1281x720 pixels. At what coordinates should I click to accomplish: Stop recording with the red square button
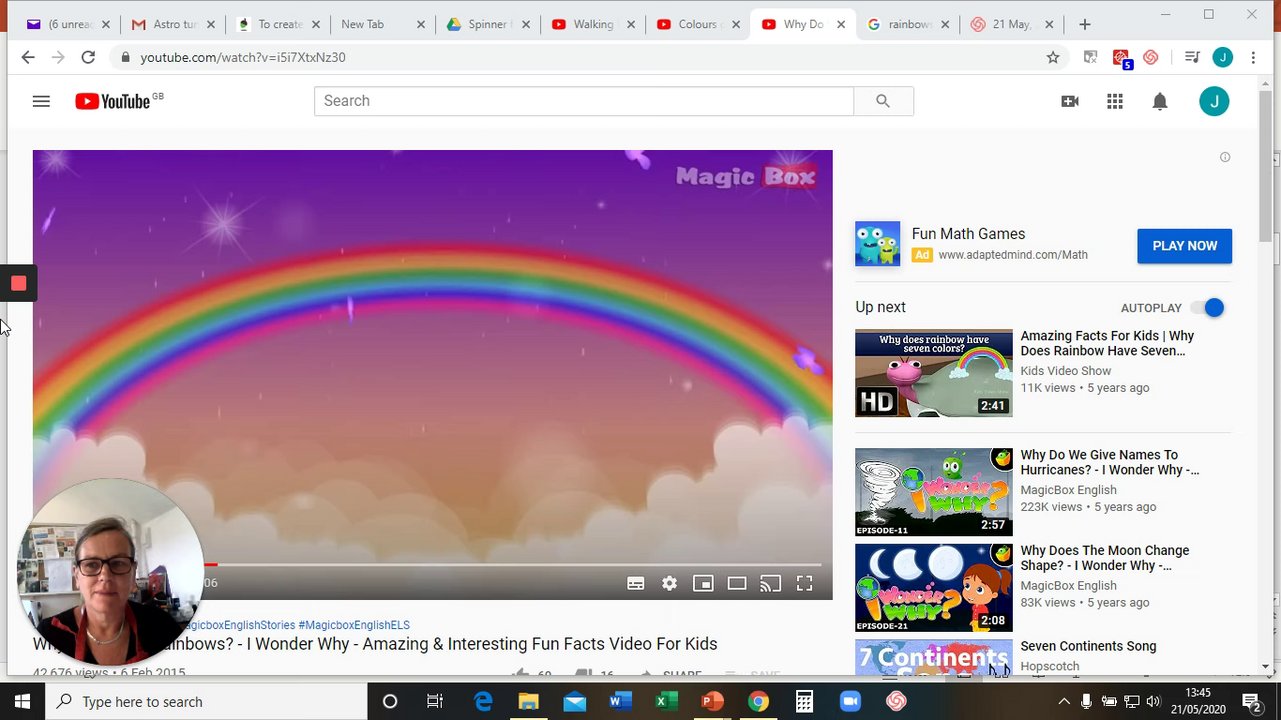click(x=18, y=284)
